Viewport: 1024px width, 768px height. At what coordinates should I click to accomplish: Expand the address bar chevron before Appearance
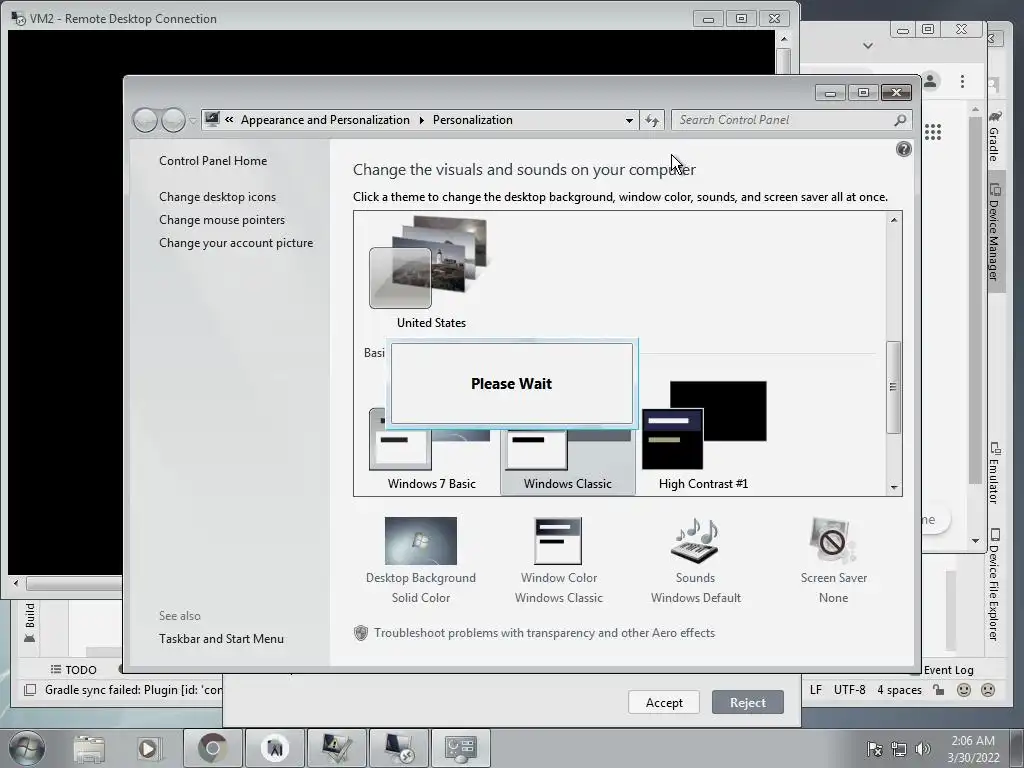coord(229,120)
